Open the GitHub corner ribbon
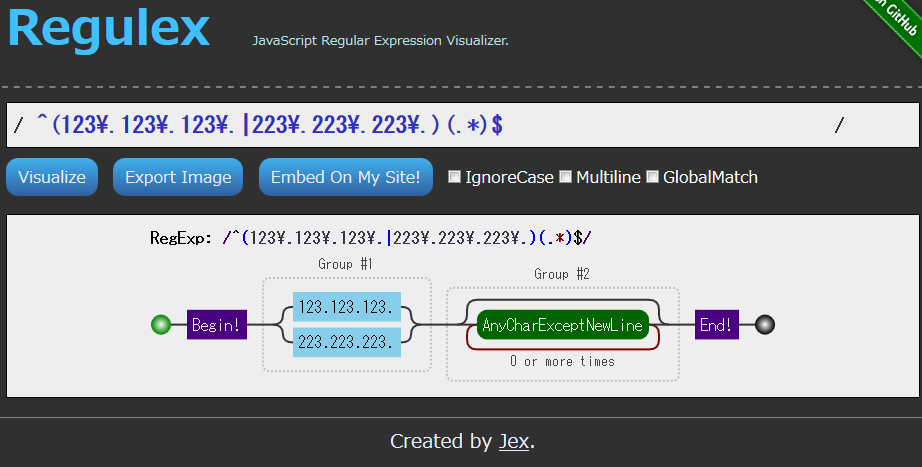The image size is (922, 467). pos(895,24)
